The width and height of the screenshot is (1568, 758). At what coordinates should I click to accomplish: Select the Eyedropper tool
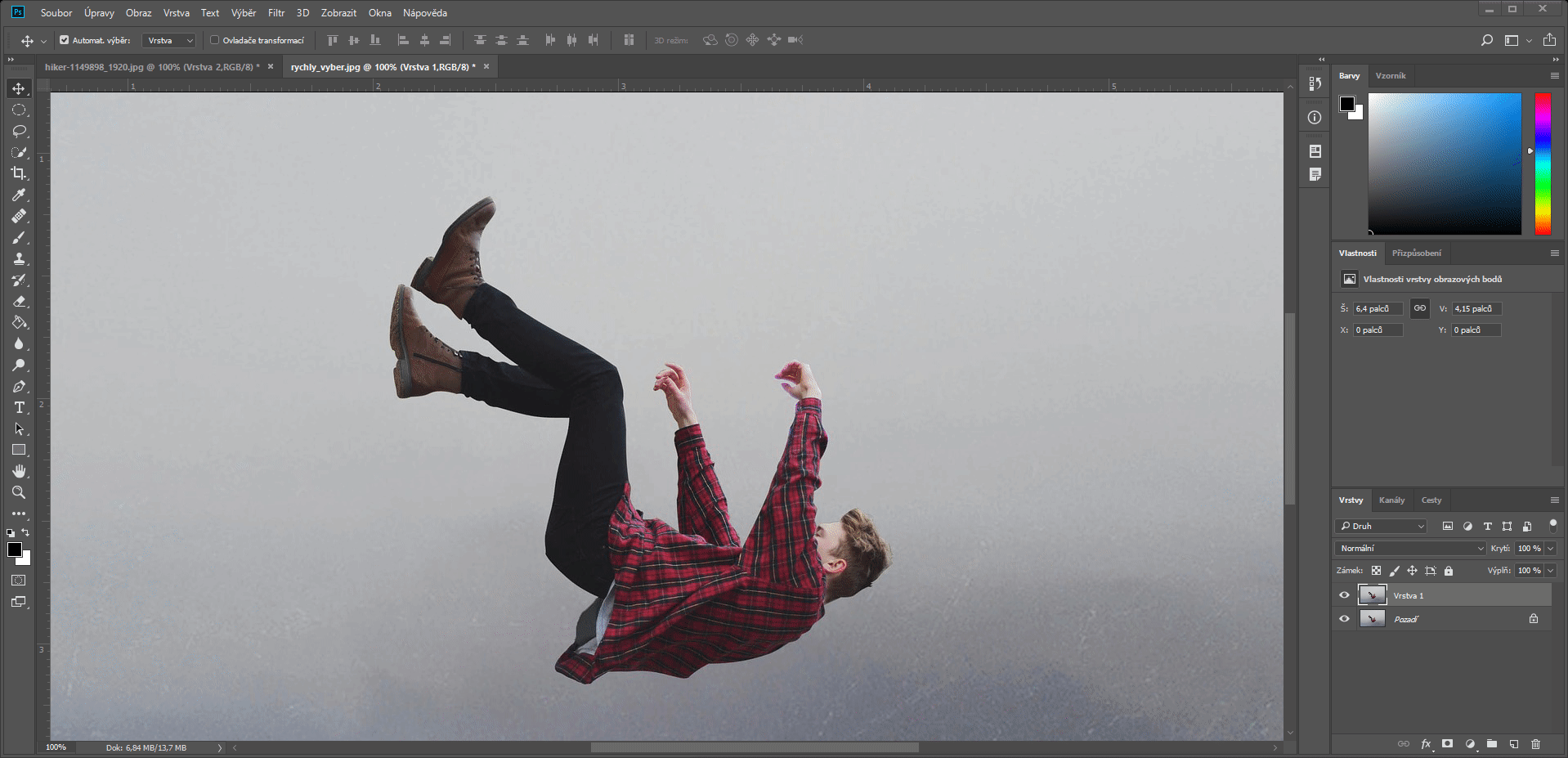click(19, 195)
